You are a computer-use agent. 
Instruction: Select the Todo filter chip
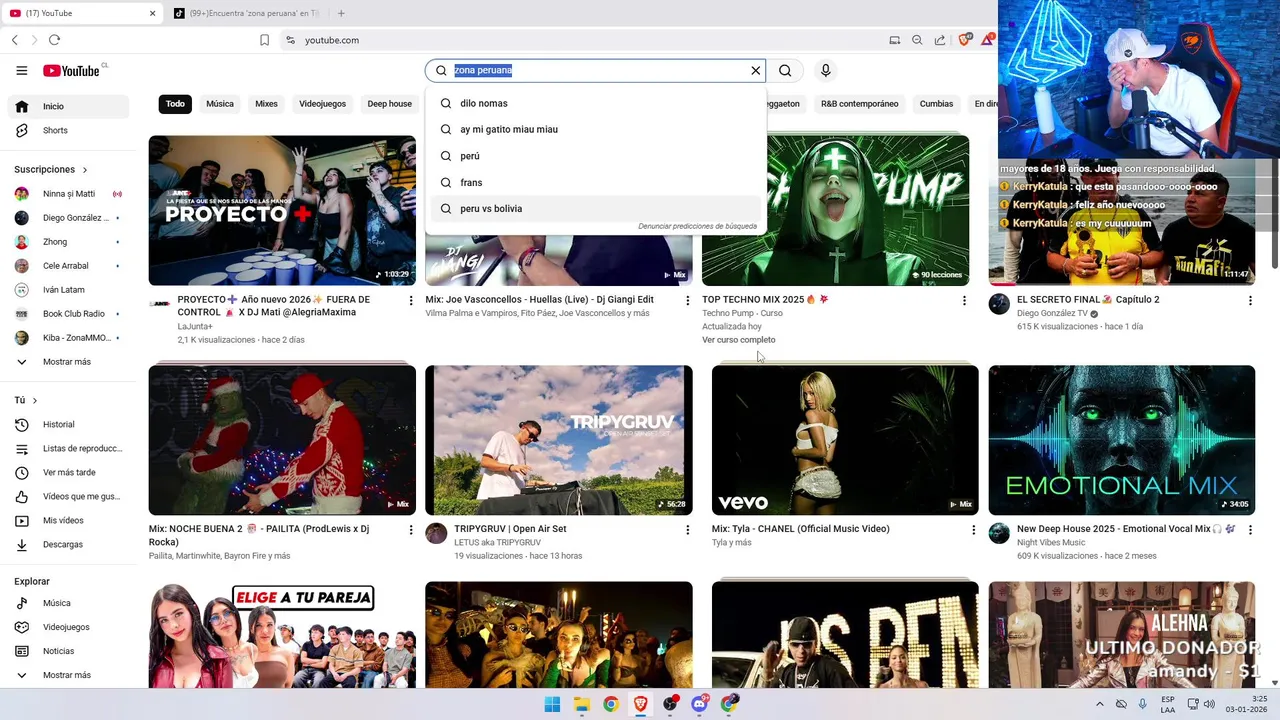[175, 104]
